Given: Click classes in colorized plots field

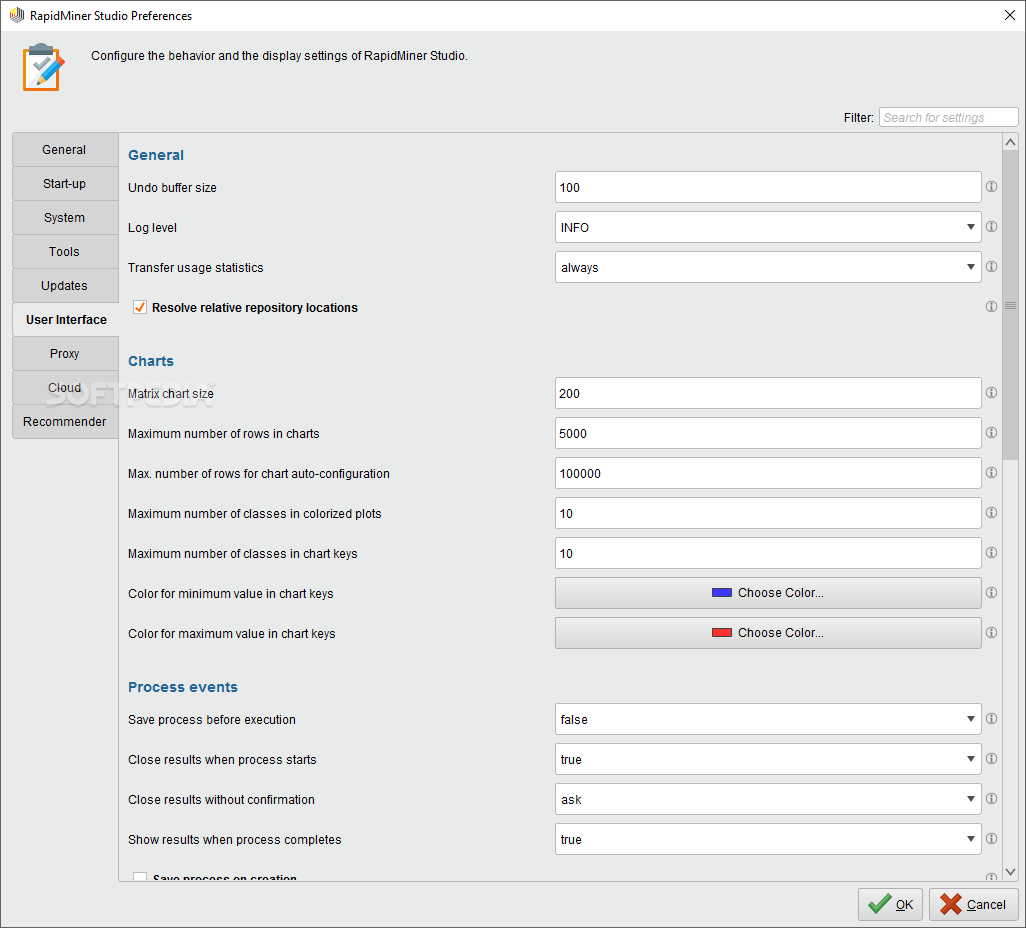Looking at the screenshot, I should coord(768,513).
